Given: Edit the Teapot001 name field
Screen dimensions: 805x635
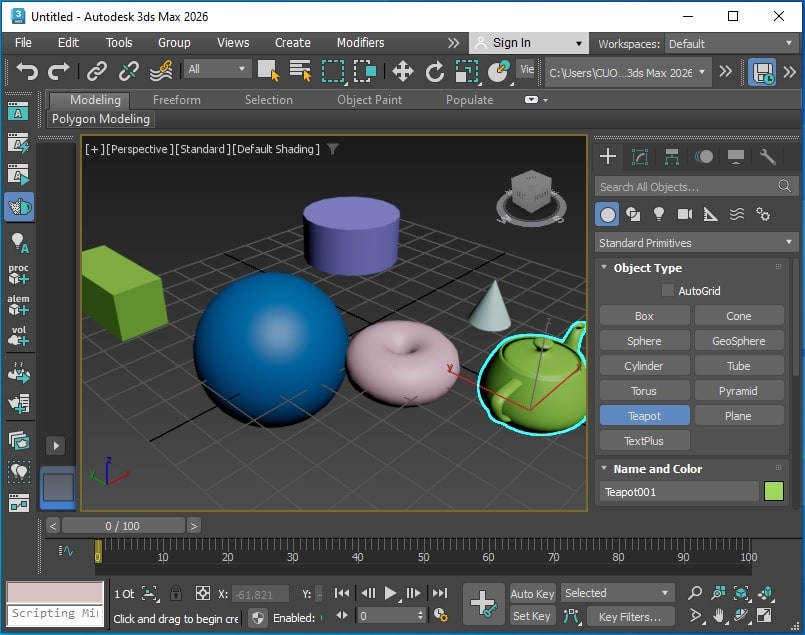Looking at the screenshot, I should coord(679,492).
